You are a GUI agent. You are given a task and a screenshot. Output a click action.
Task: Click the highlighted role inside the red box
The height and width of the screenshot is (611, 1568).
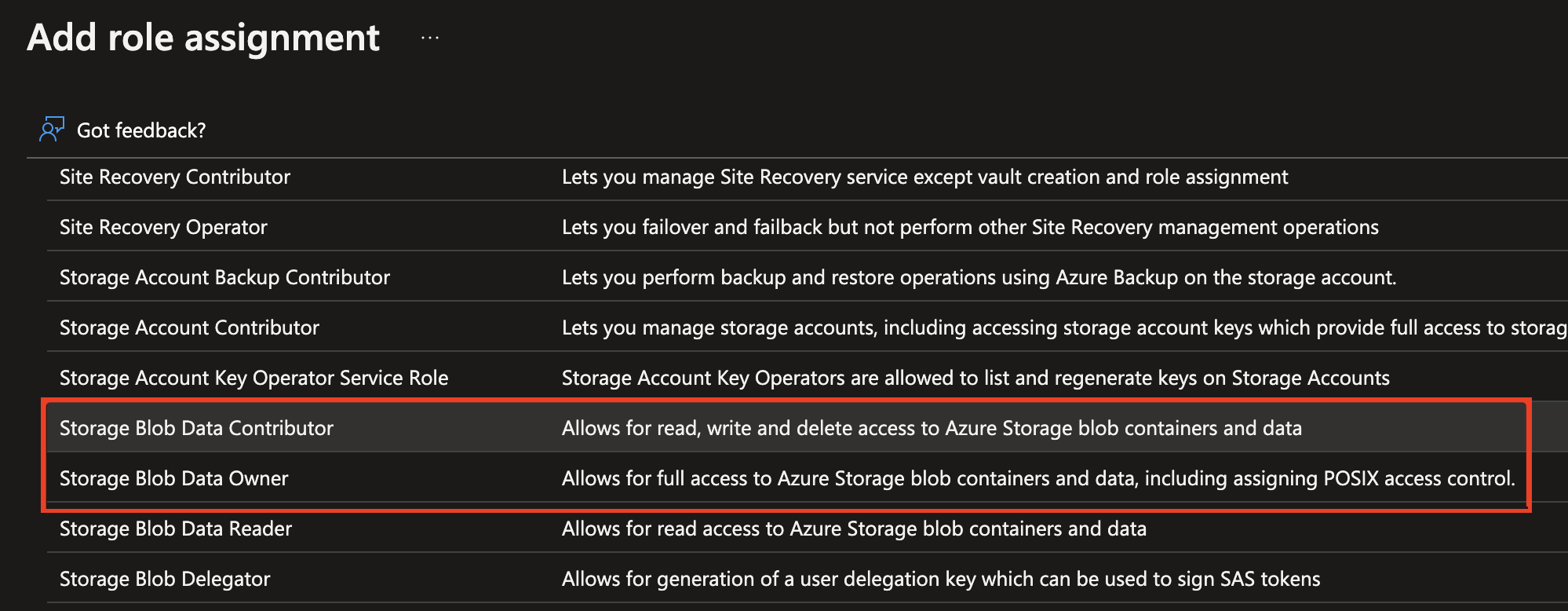pos(196,428)
